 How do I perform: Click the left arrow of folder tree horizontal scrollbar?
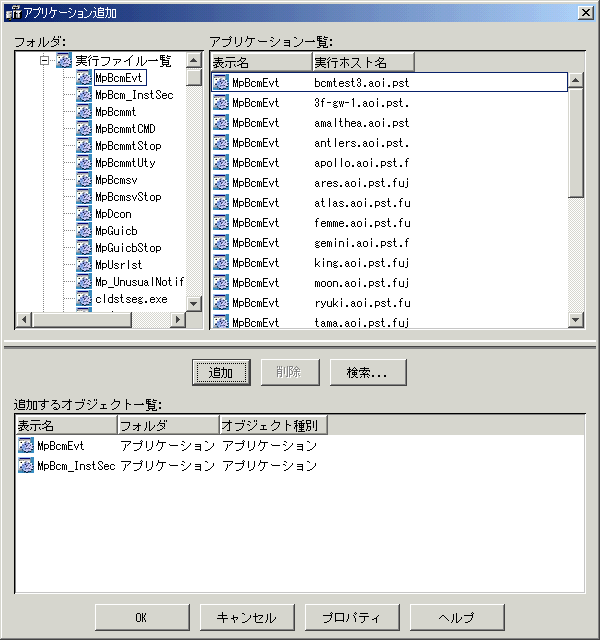(x=24, y=320)
